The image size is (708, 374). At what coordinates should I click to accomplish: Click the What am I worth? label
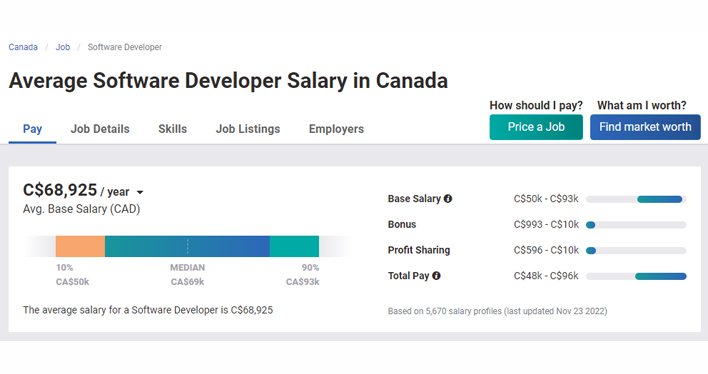tap(642, 106)
